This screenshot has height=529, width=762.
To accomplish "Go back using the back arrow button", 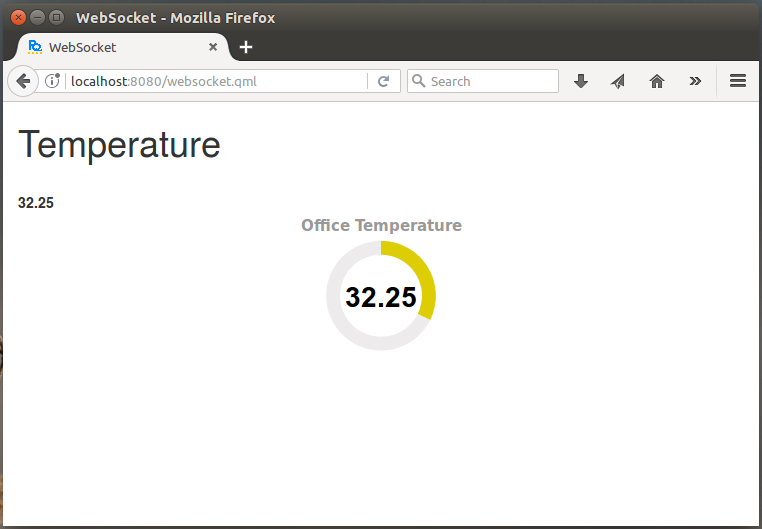I will 23,81.
